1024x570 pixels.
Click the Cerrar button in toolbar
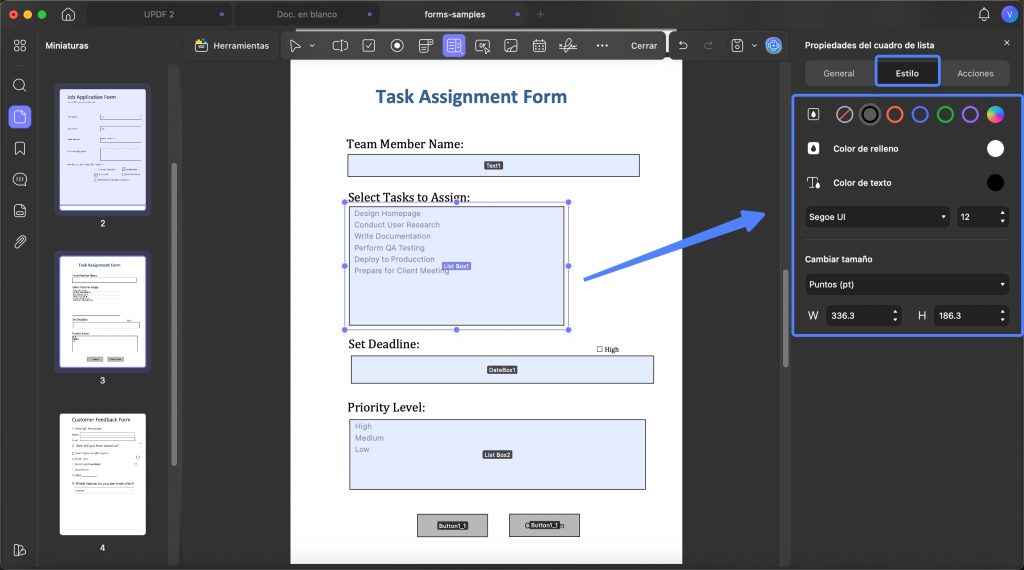coord(644,46)
